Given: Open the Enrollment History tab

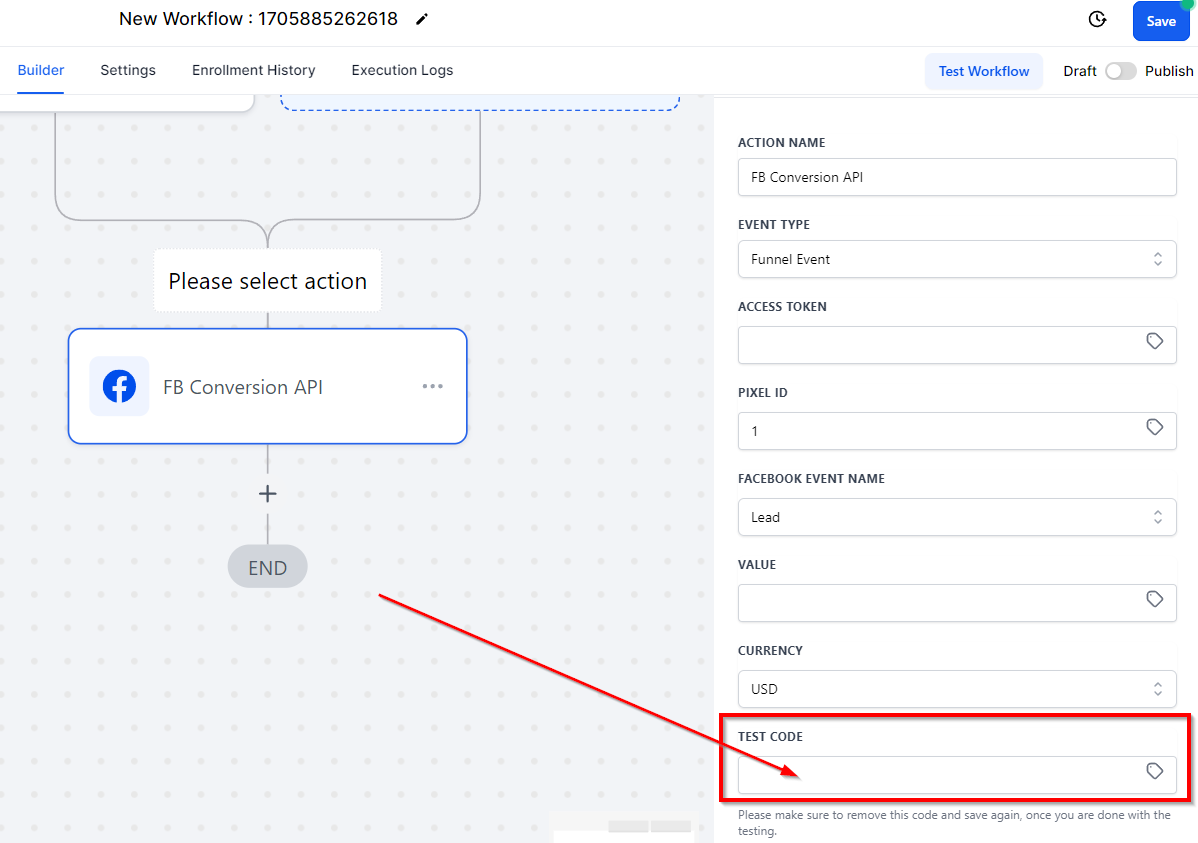Looking at the screenshot, I should (254, 70).
